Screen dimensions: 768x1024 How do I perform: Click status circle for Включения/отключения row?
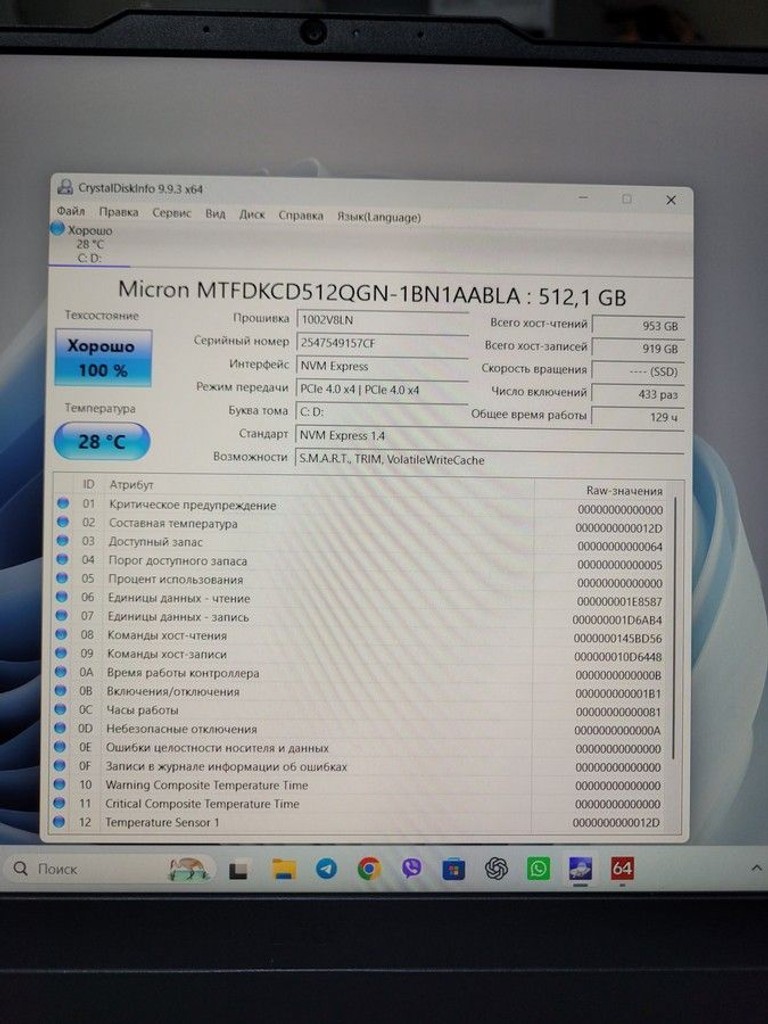click(x=61, y=690)
